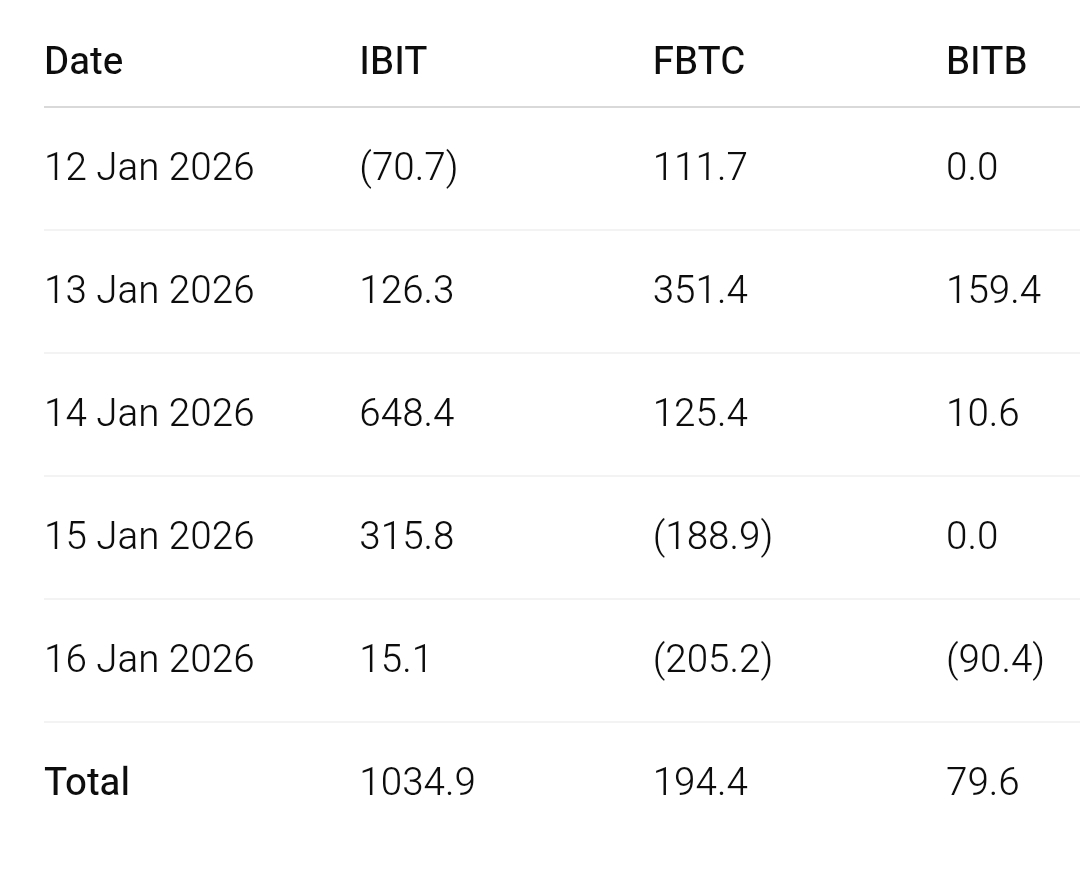This screenshot has width=1080, height=874.
Task: Click the BITB value 159.4
Action: (x=993, y=290)
